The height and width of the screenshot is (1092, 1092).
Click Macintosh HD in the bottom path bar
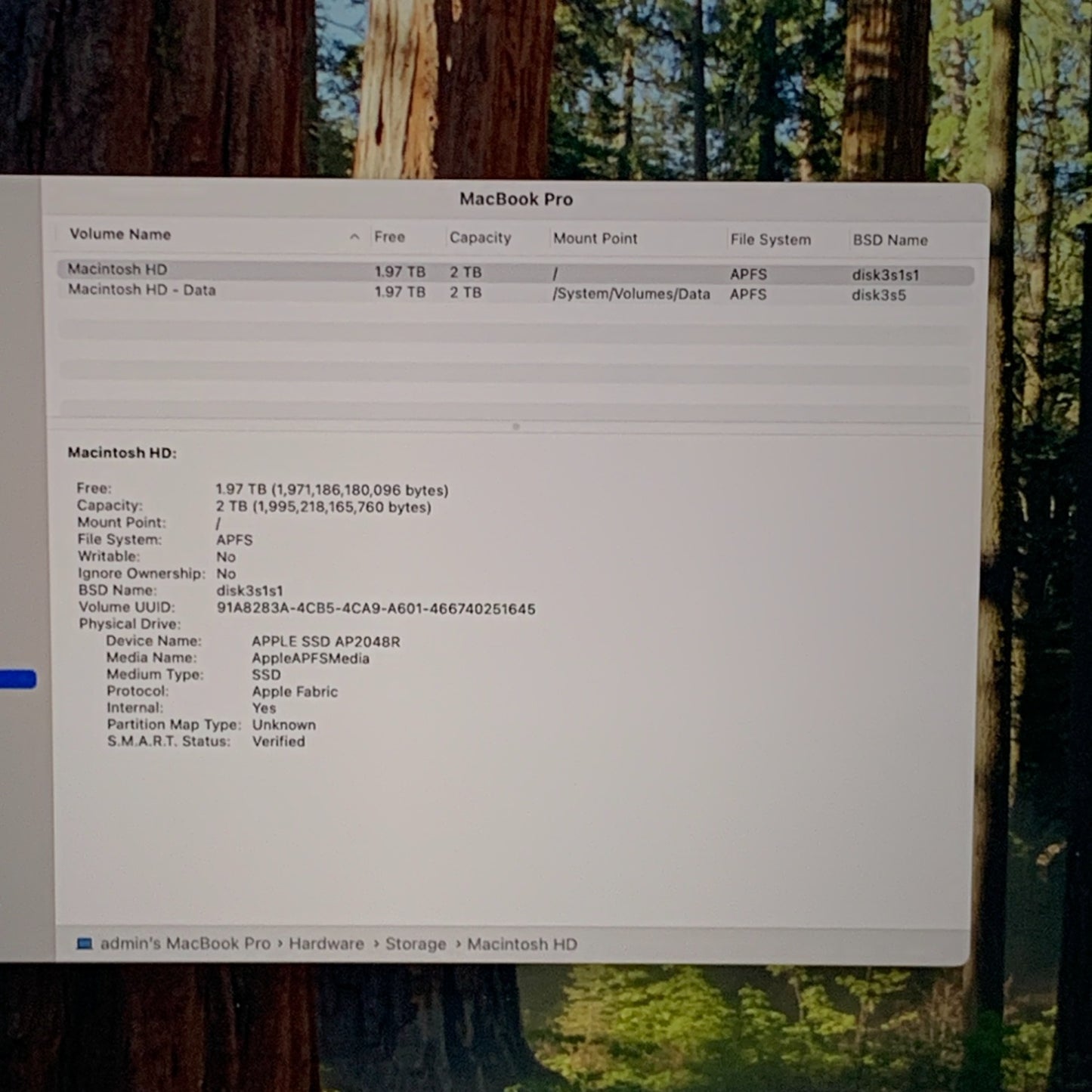521,945
